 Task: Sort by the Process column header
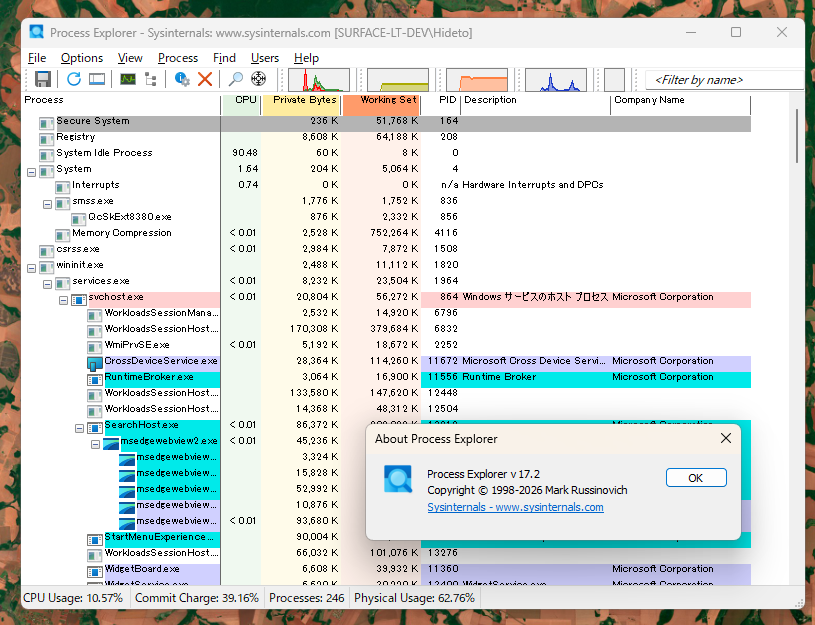click(x=121, y=104)
